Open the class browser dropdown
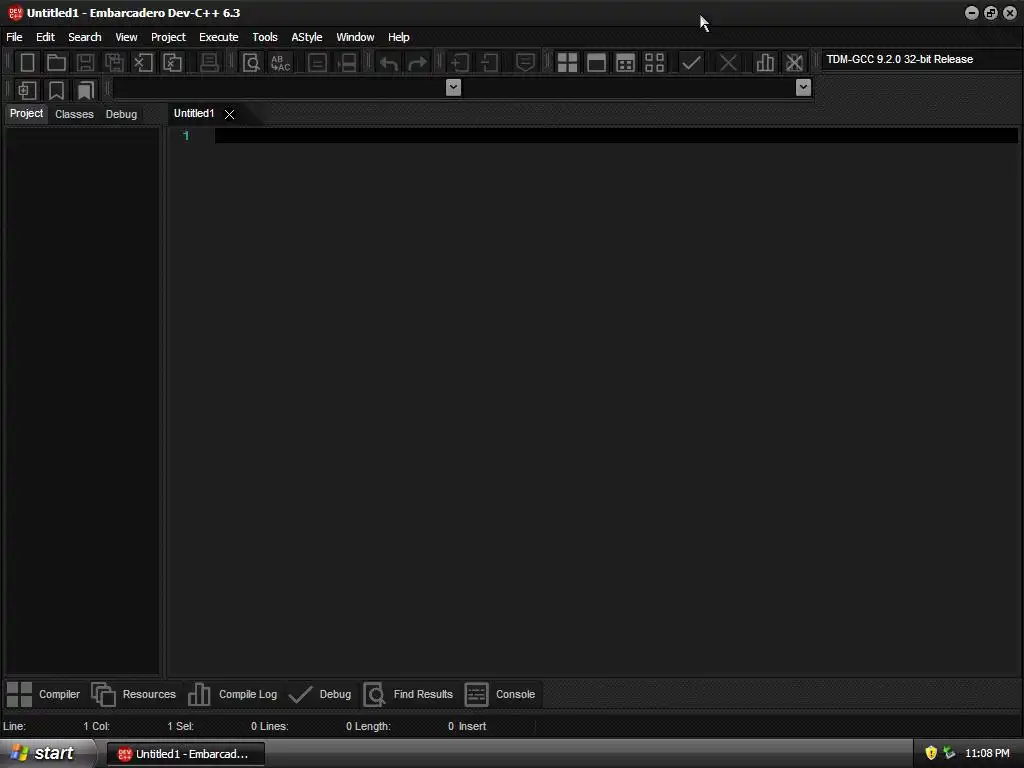 click(x=453, y=88)
